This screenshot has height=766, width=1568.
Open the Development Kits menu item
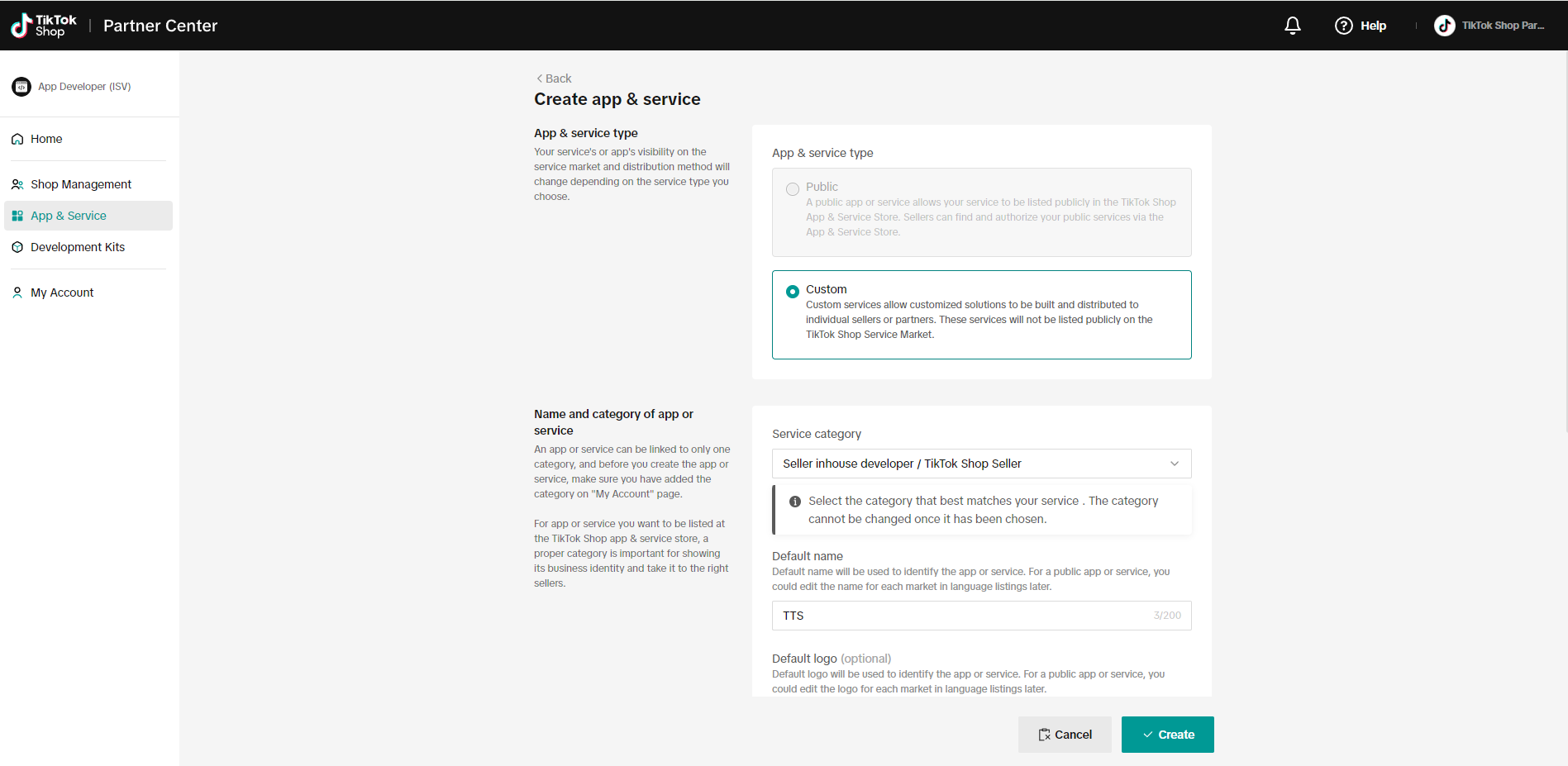pyautogui.click(x=78, y=247)
